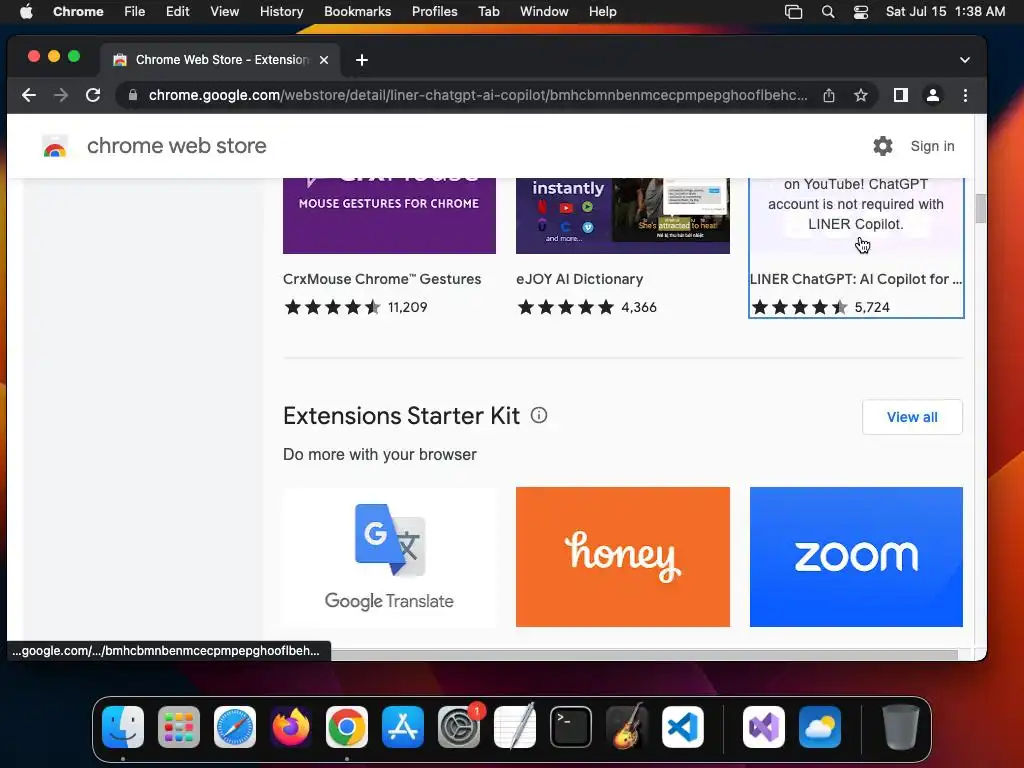Open the Chrome profile icon
This screenshot has width=1024, height=768.
933,95
